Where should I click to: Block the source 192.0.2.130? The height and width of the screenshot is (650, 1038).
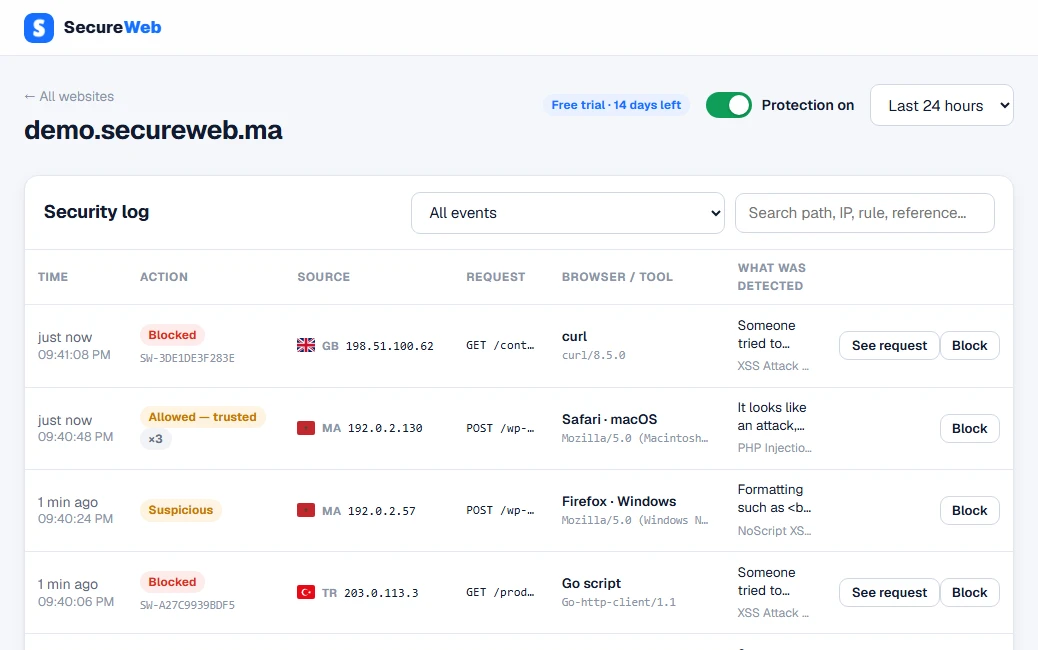(969, 428)
